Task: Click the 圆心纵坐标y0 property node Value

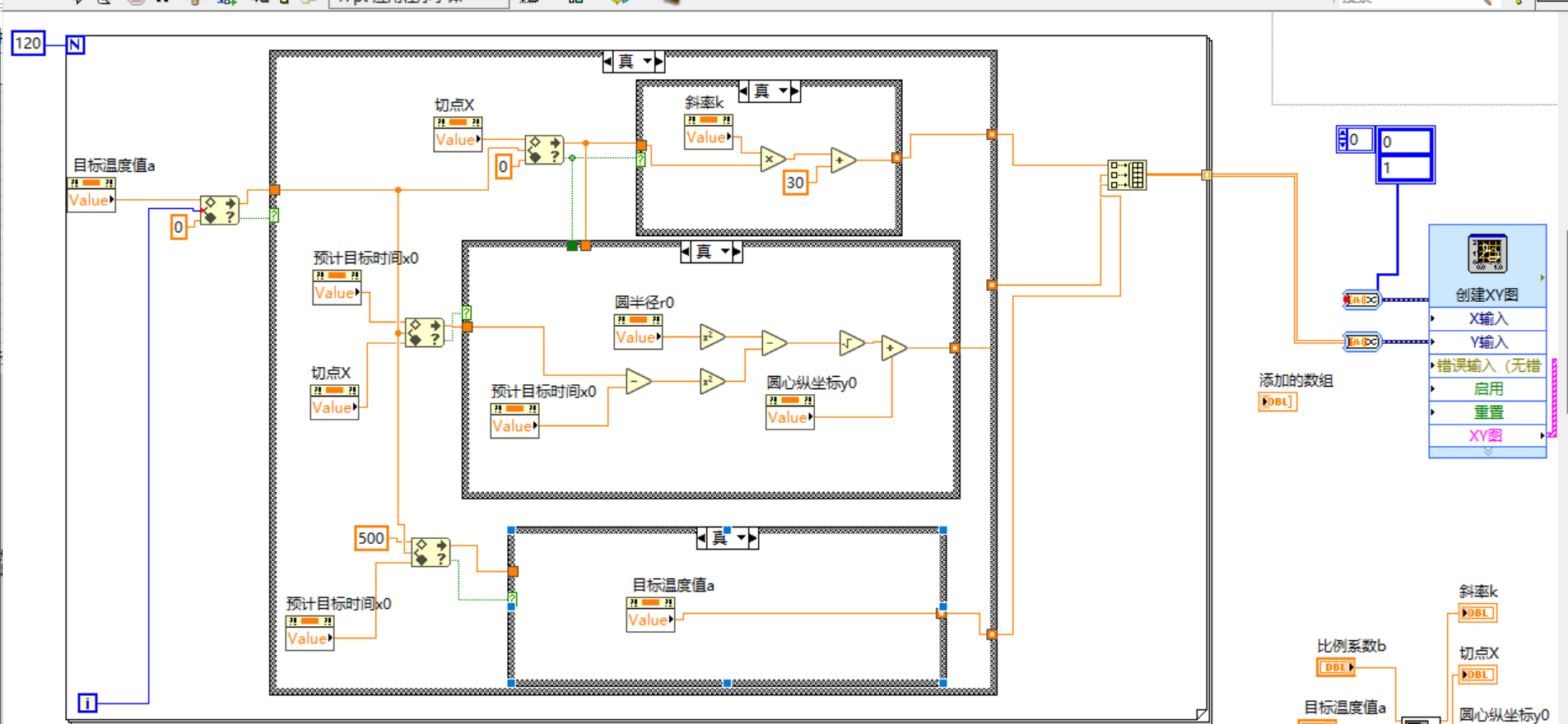Action: [x=790, y=418]
